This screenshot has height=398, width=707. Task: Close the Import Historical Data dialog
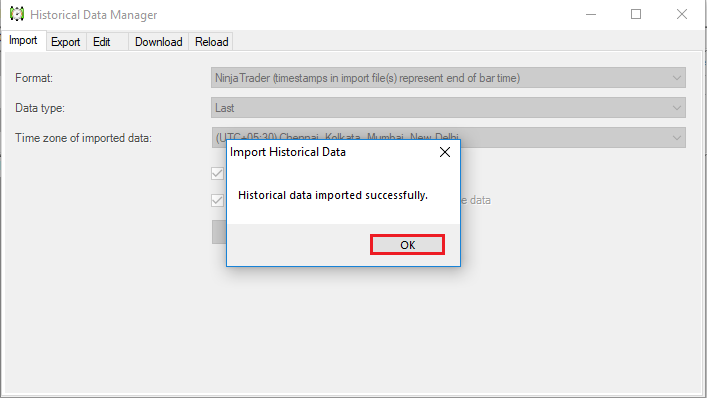(x=445, y=152)
